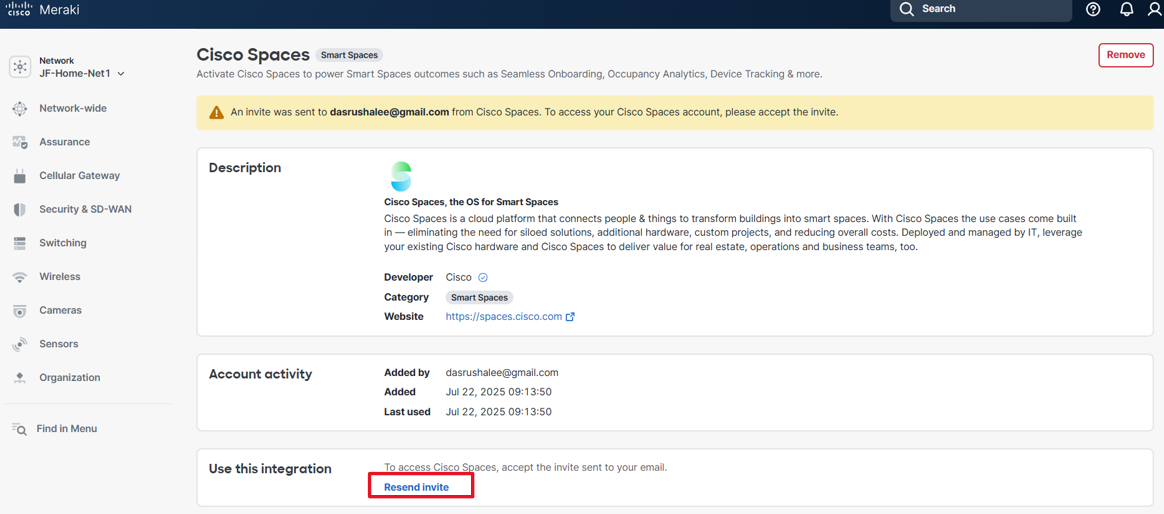The height and width of the screenshot is (514, 1164).
Task: Open the Organization menu
Action: coord(69,378)
